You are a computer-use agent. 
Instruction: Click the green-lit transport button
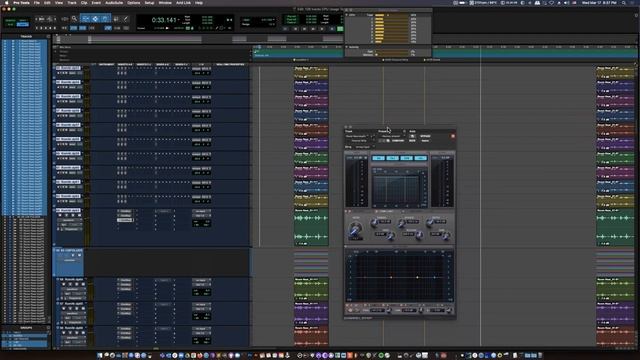[x=340, y=29]
